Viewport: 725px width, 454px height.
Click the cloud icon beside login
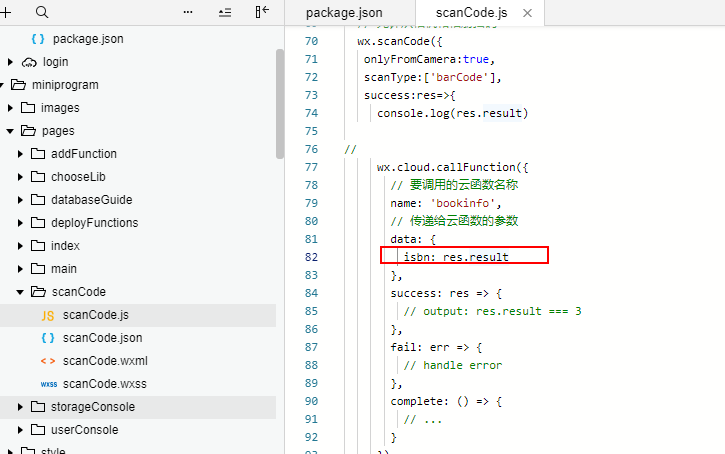click(x=29, y=62)
